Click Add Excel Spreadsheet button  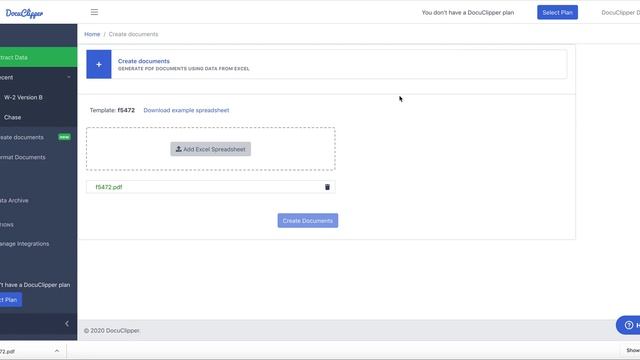[x=211, y=149]
